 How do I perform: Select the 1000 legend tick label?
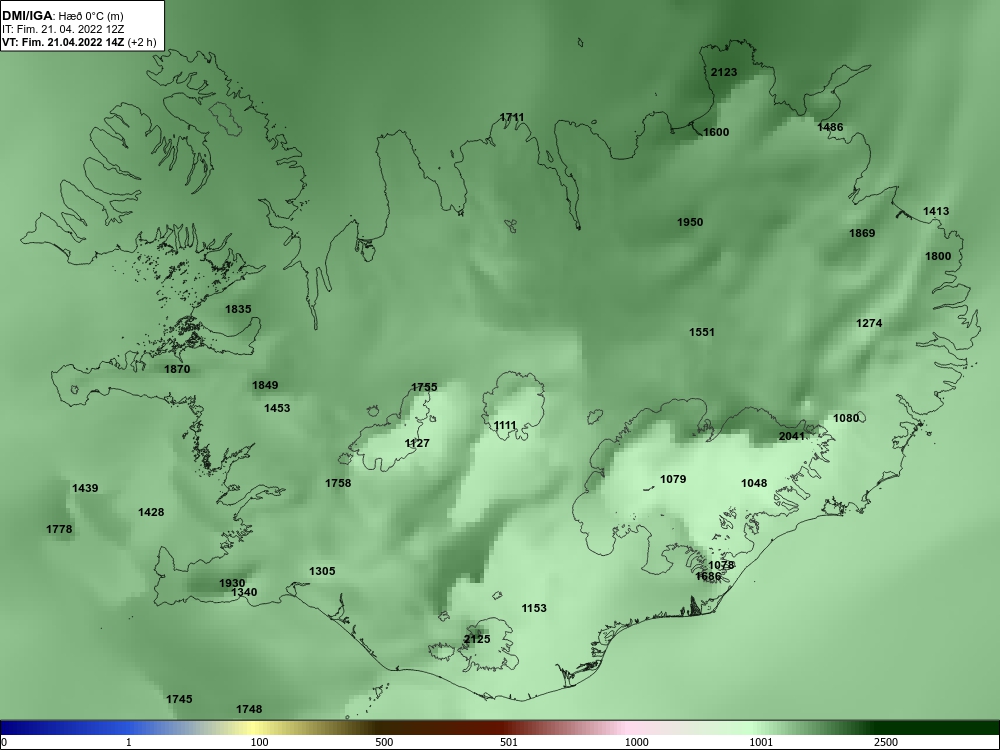(636, 742)
